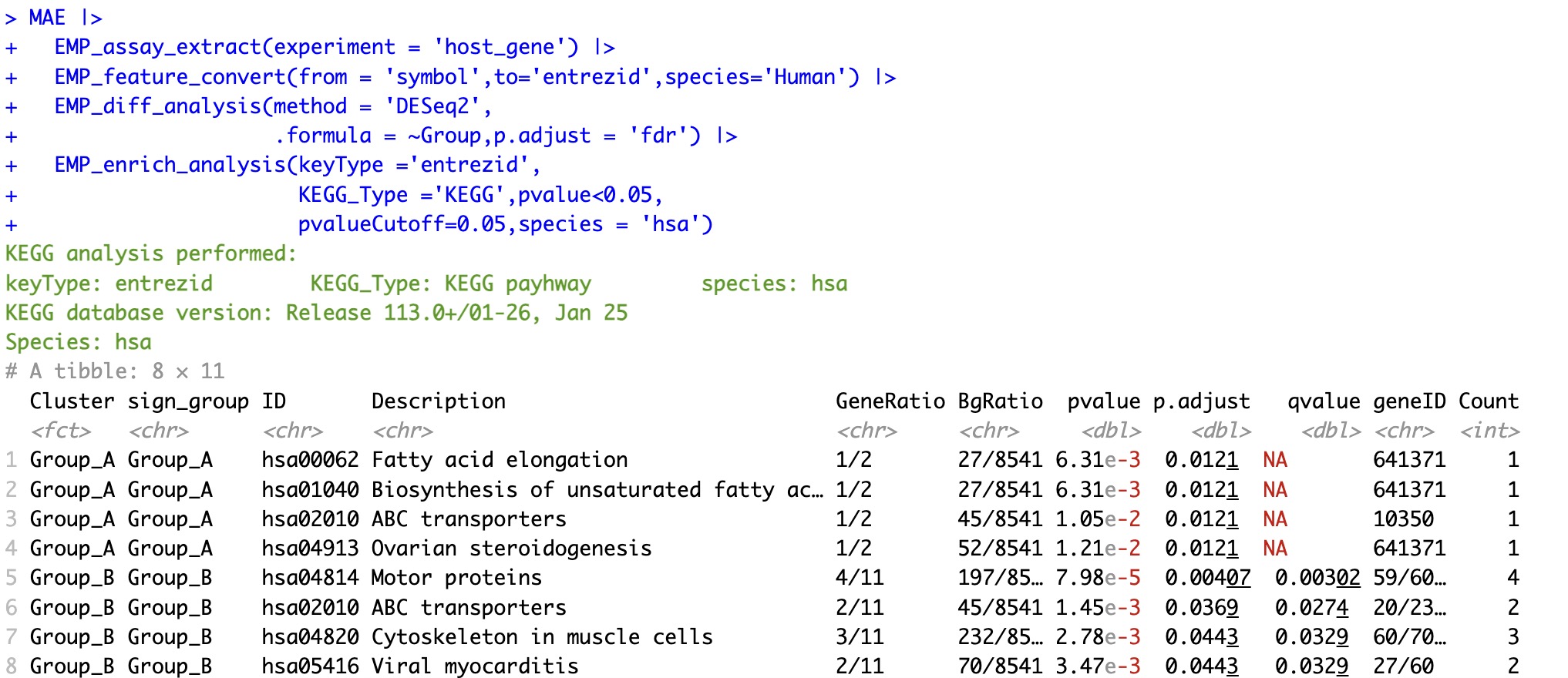Image resolution: width=1568 pixels, height=678 pixels.
Task: Click the p.adjust column header
Action: [1201, 401]
